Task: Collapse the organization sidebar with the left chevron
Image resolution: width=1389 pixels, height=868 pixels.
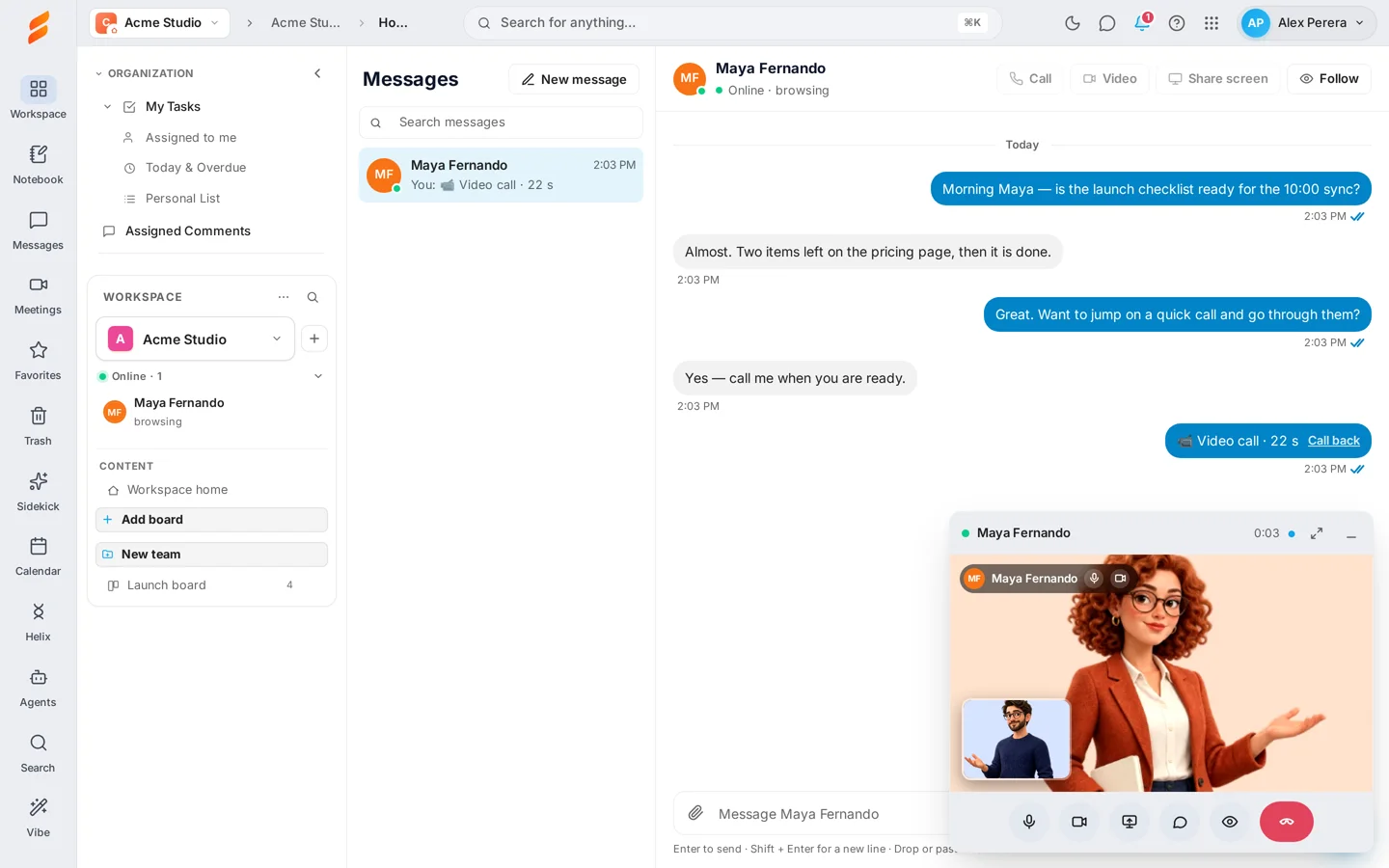Action: point(317,73)
